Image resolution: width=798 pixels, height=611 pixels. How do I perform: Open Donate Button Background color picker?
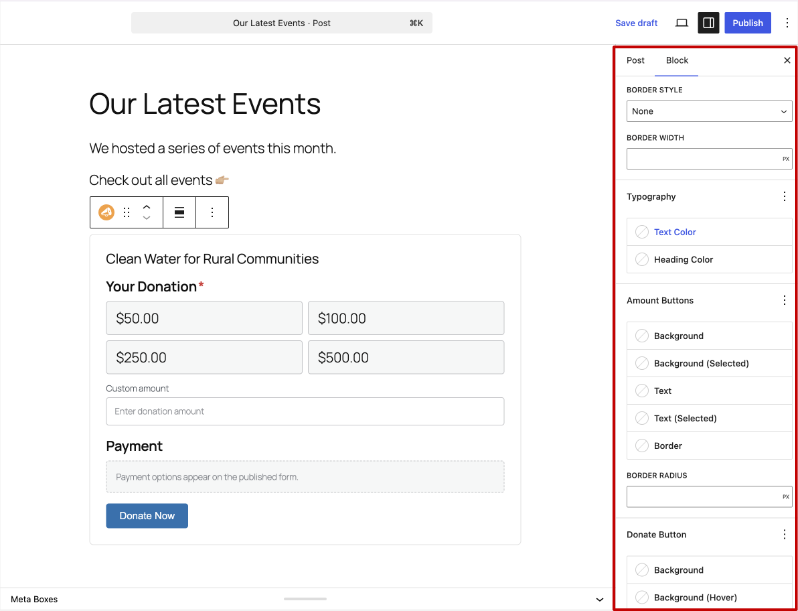[709, 570]
